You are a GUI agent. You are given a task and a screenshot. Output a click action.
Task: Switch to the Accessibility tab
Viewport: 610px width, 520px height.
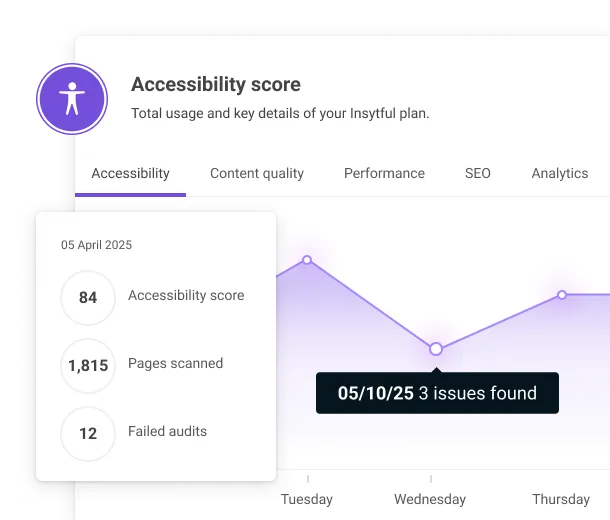click(x=130, y=173)
